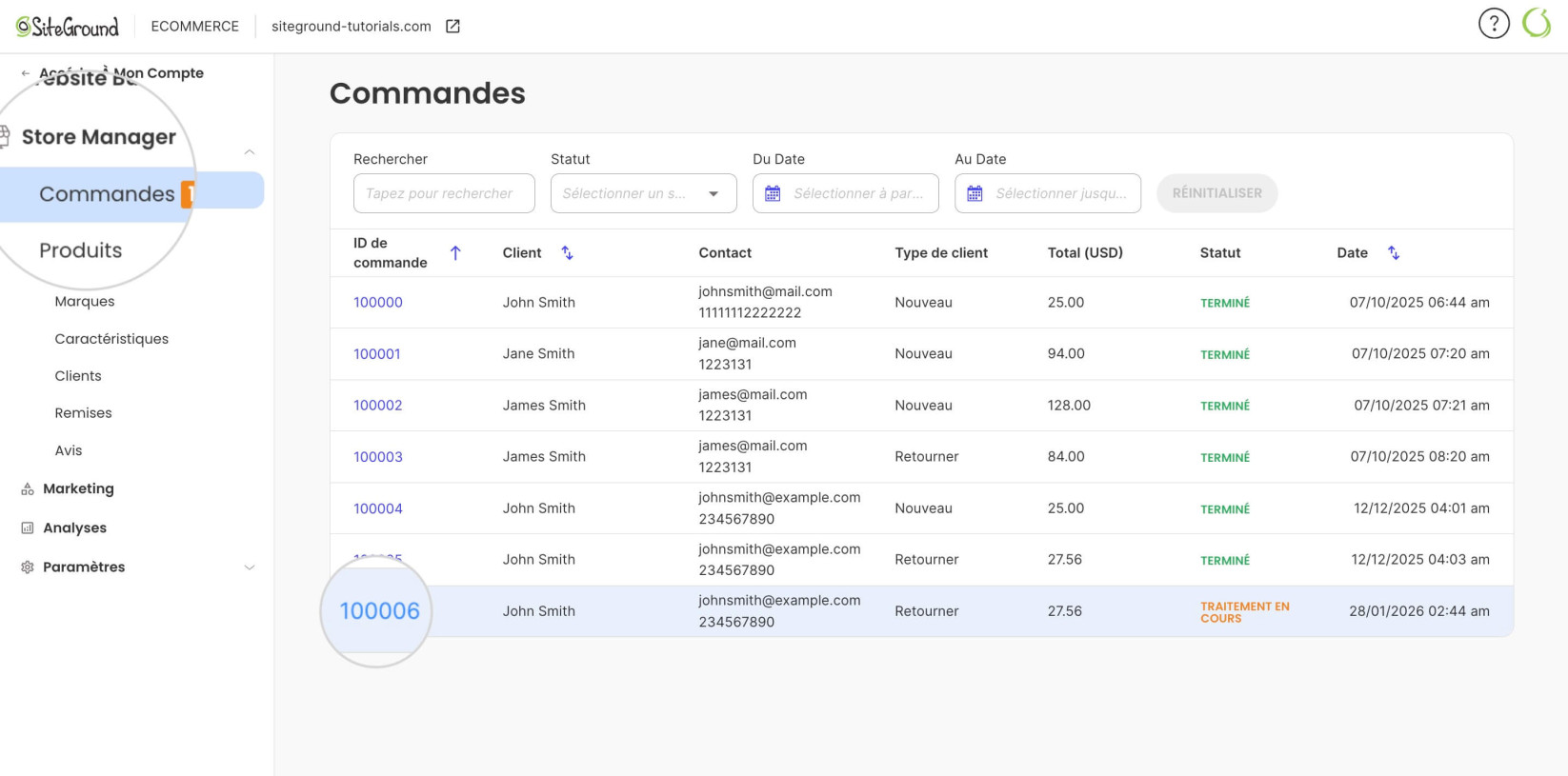Click the Commandes page heading
1568x776 pixels.
click(x=428, y=93)
